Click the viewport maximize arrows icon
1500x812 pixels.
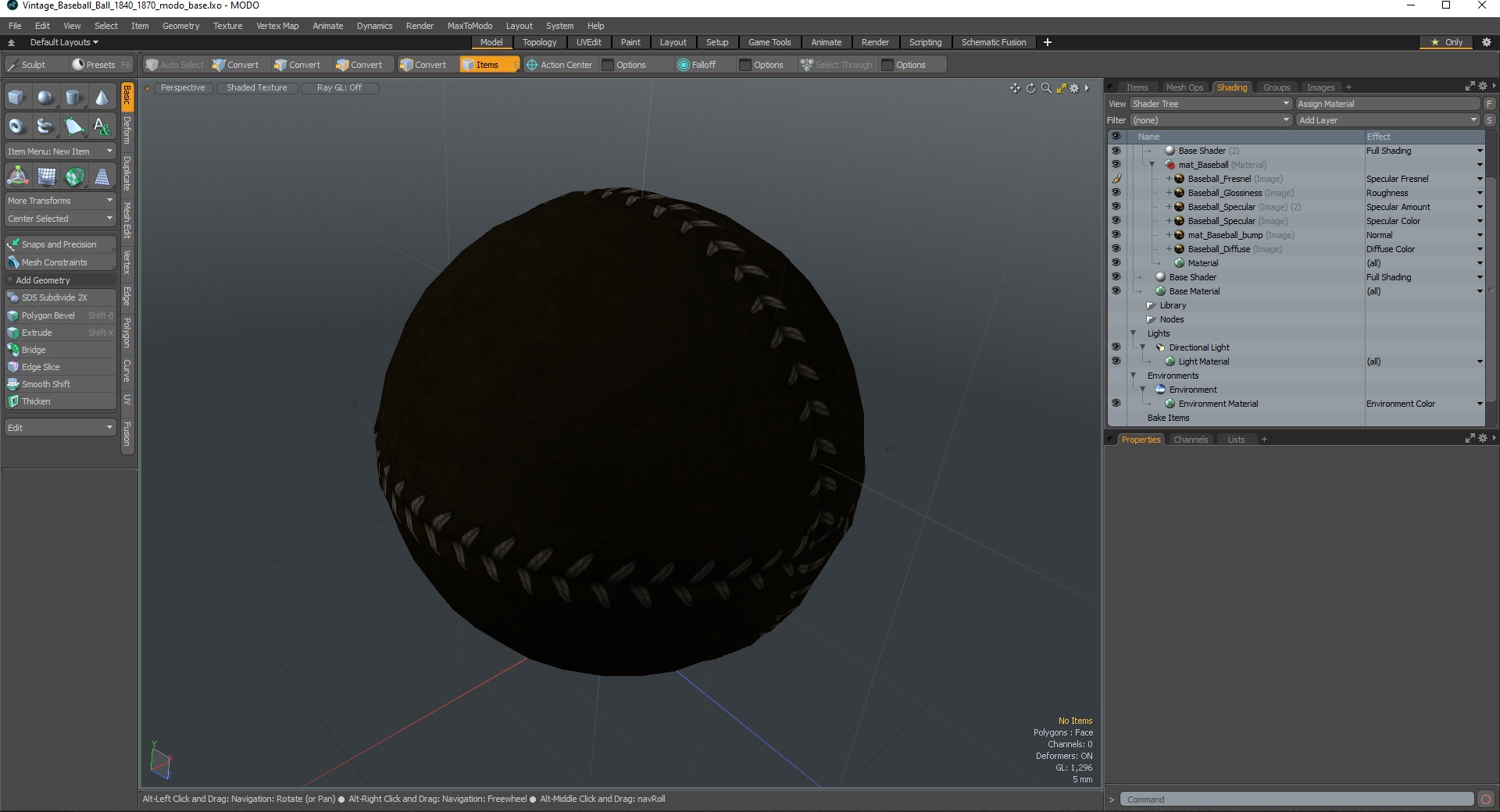pos(1061,88)
